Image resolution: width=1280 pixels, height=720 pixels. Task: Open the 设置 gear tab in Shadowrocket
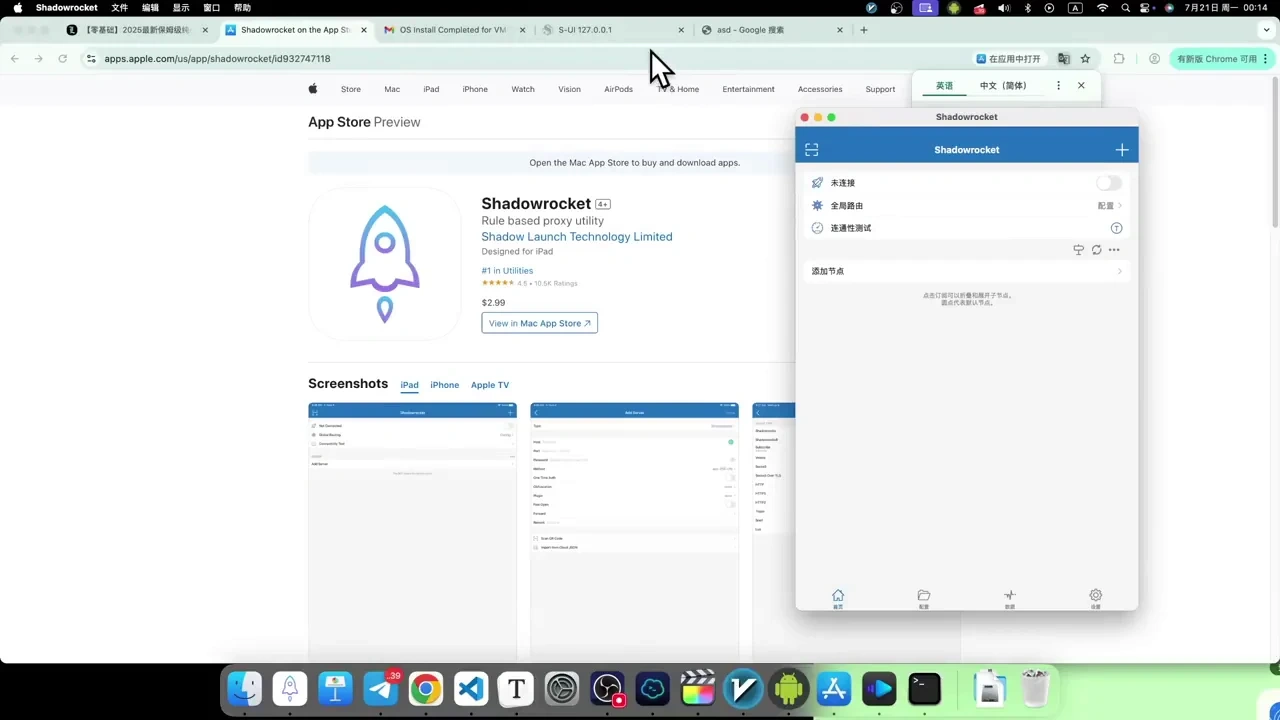point(1095,598)
